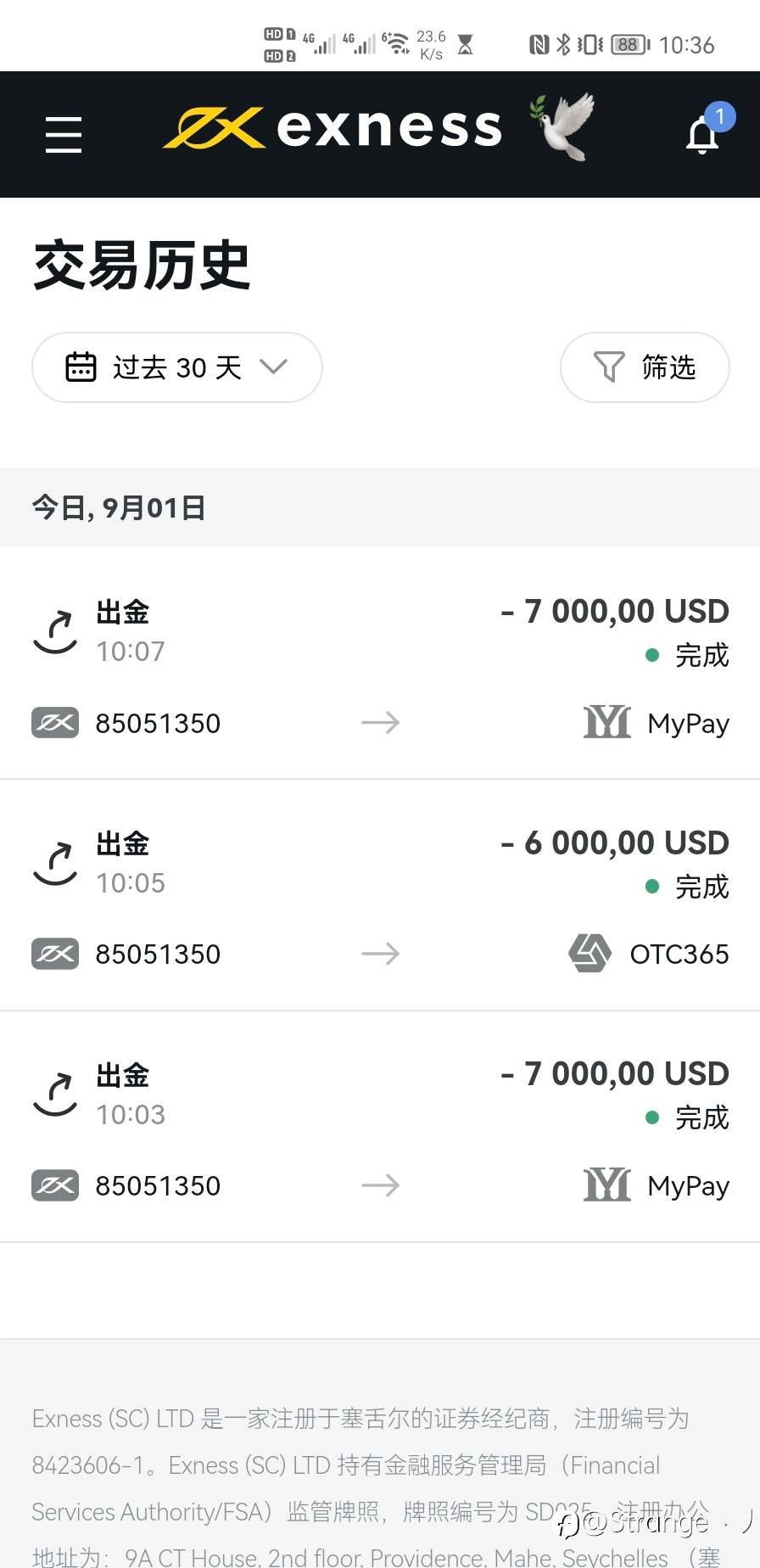This screenshot has width=760, height=1568.
Task: Click MyPay icon on 10:07 withdrawal
Action: pyautogui.click(x=606, y=722)
